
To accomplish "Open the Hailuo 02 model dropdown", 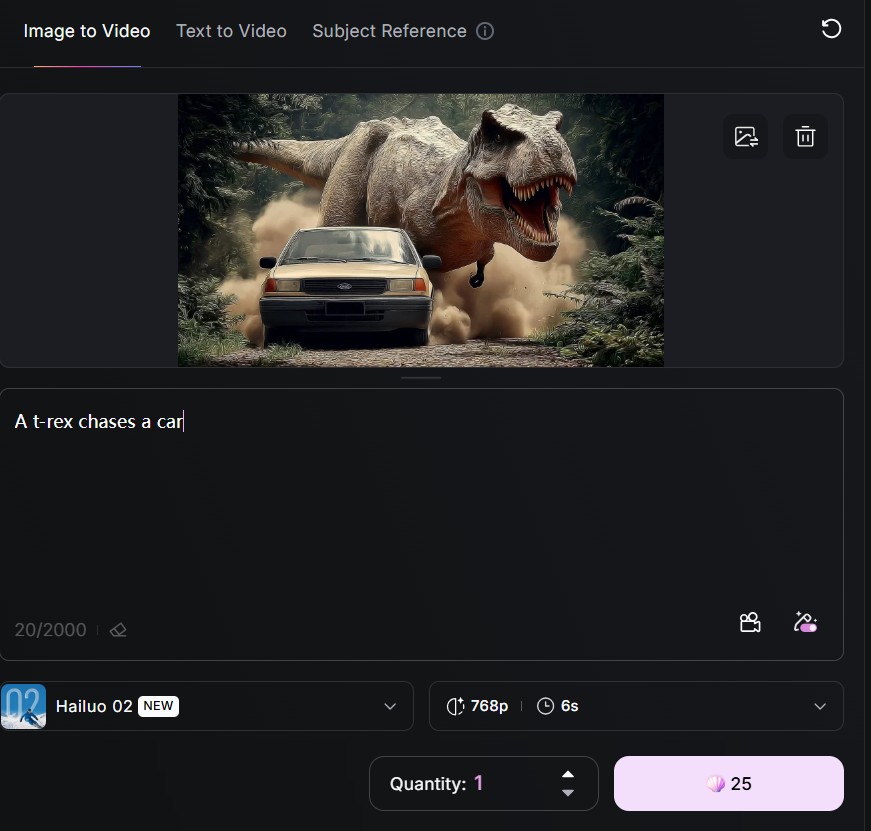I will pos(207,706).
